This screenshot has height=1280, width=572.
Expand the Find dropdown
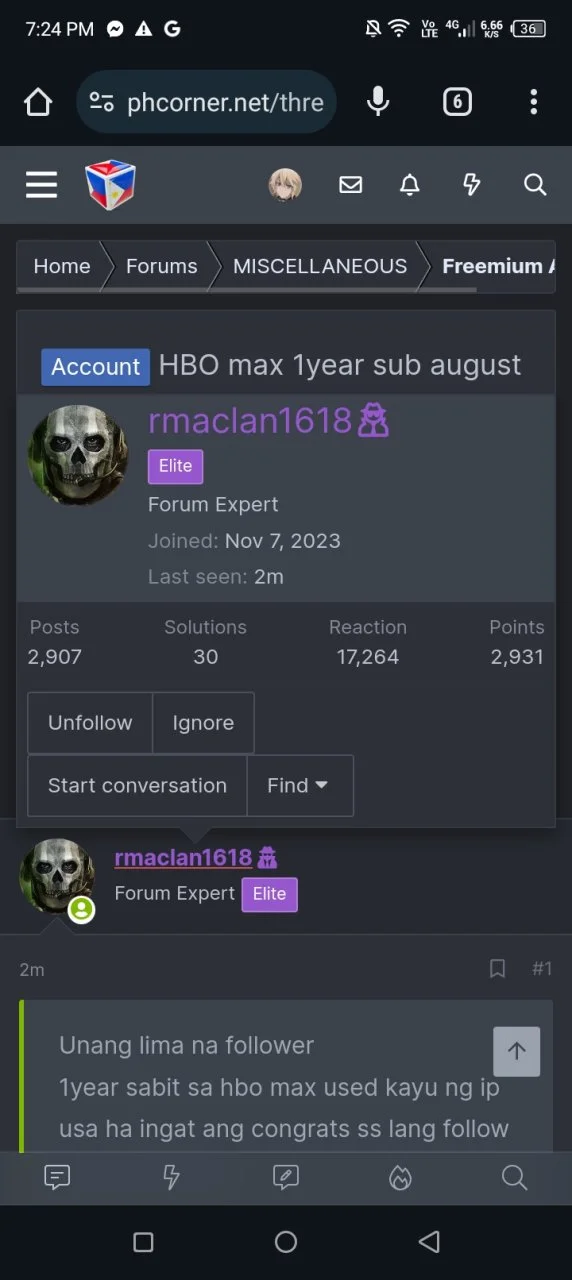(x=299, y=785)
